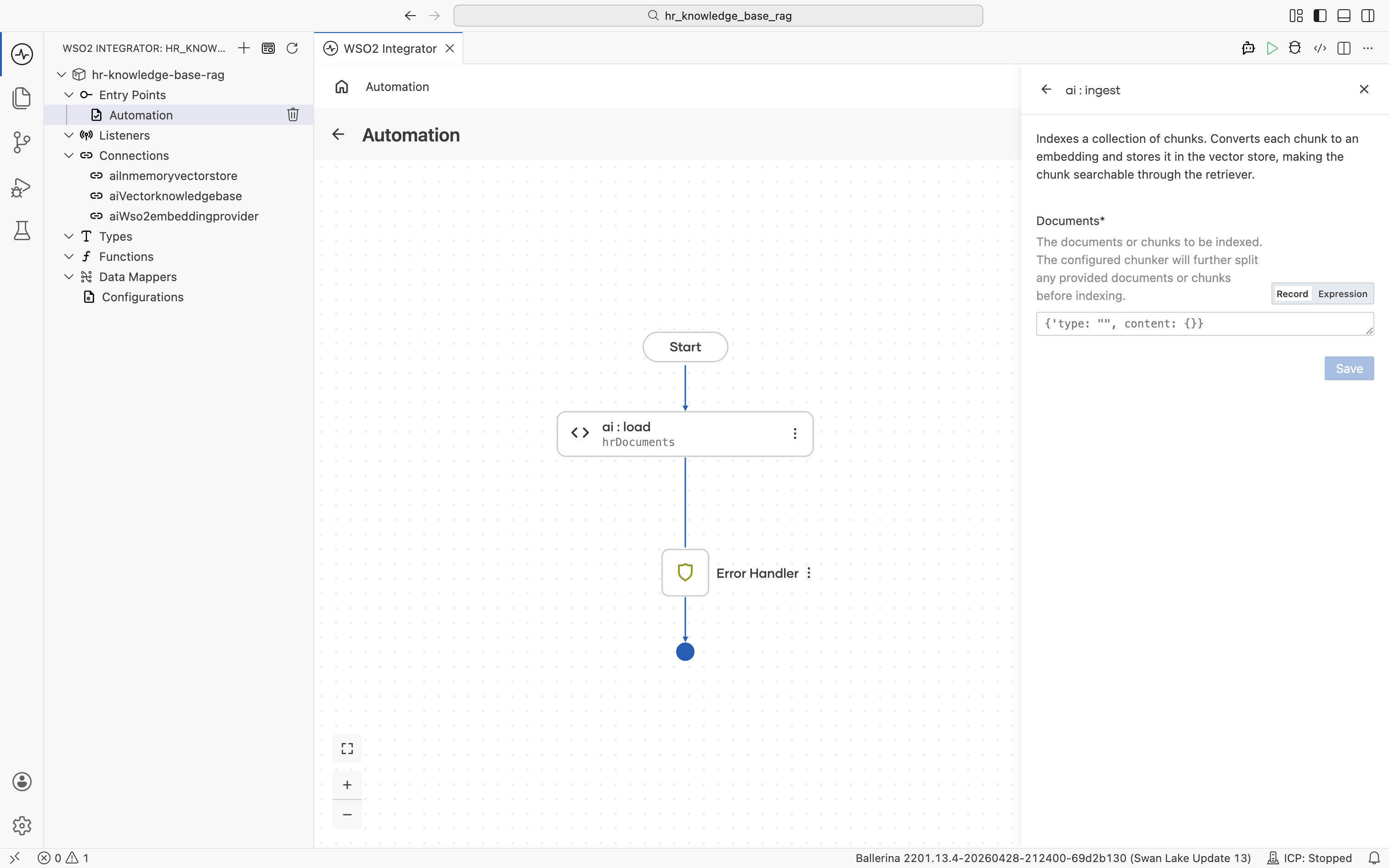
Task: Show the source code view
Action: 1320,48
